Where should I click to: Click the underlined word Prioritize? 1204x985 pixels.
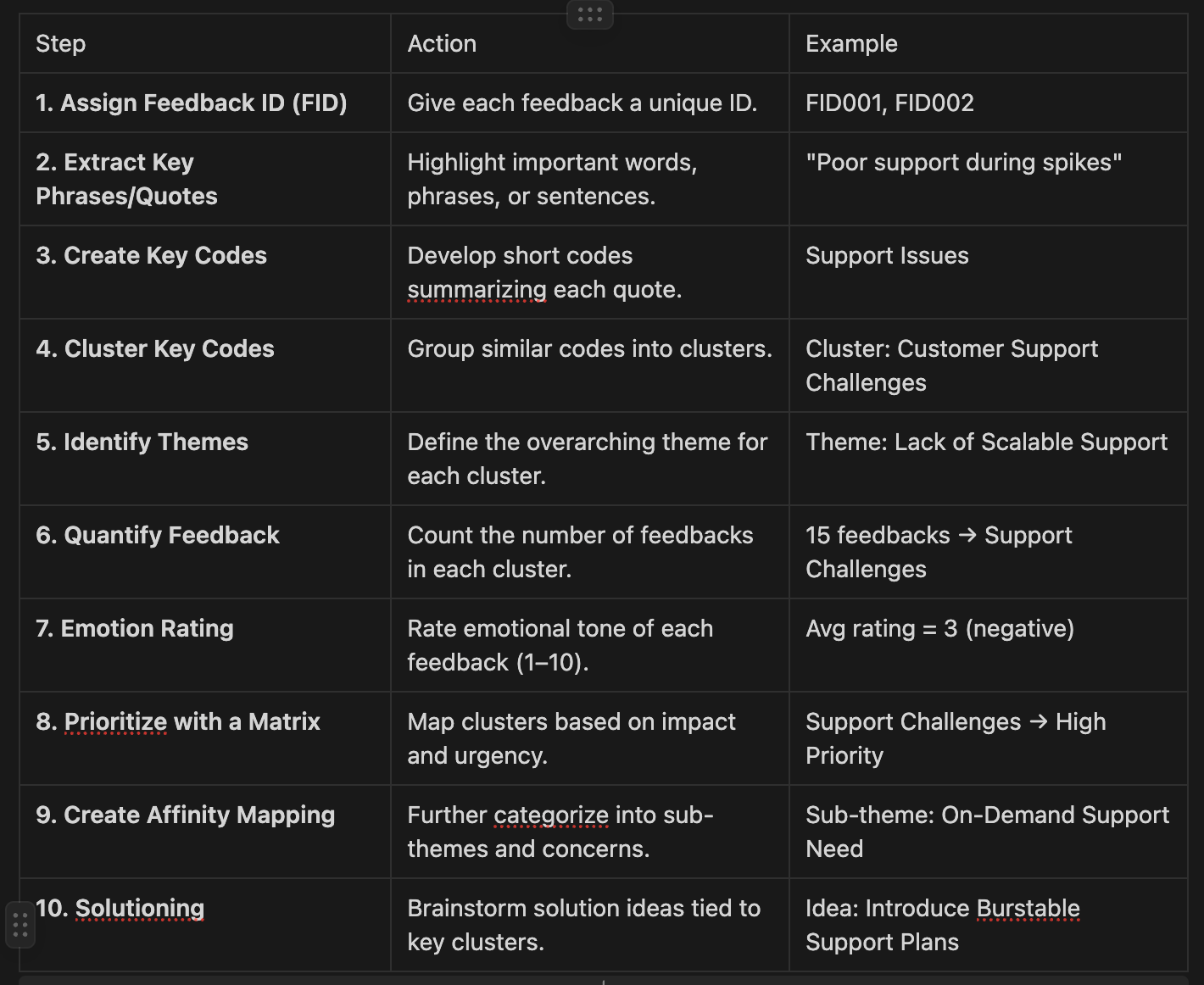[x=116, y=722]
